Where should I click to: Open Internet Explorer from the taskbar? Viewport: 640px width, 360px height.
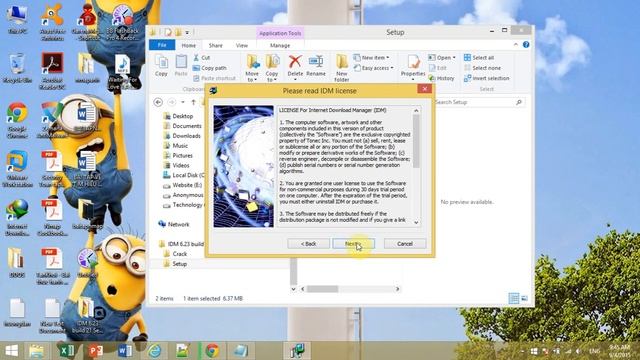point(154,351)
